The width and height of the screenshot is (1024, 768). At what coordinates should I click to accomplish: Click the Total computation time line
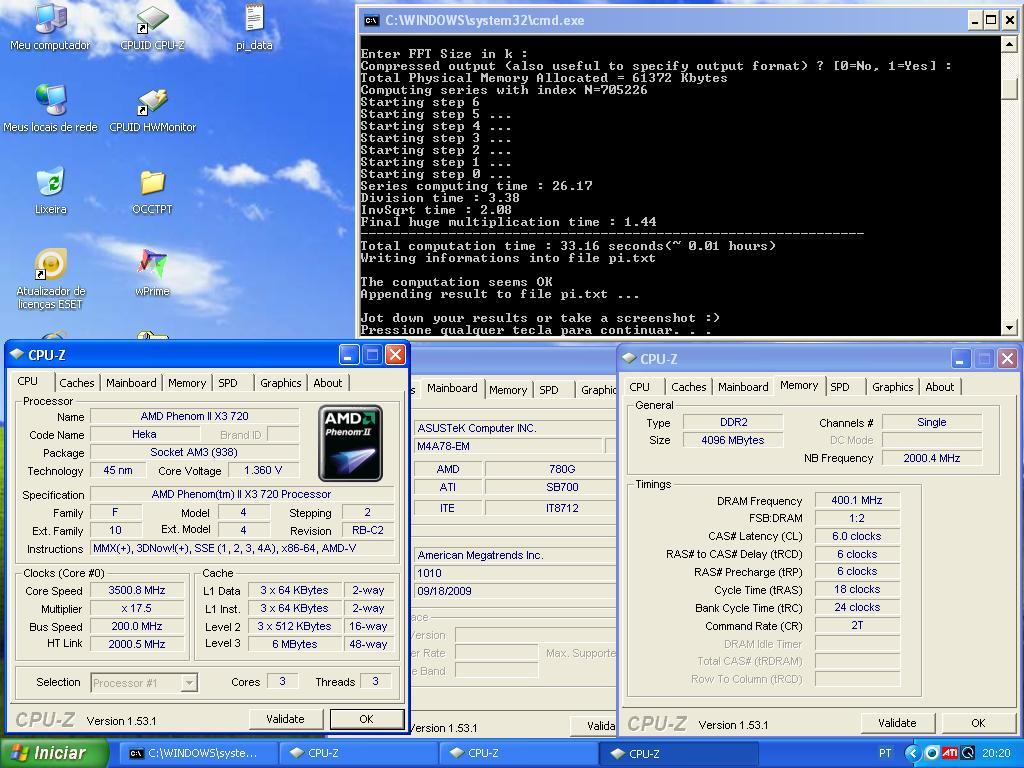click(568, 246)
